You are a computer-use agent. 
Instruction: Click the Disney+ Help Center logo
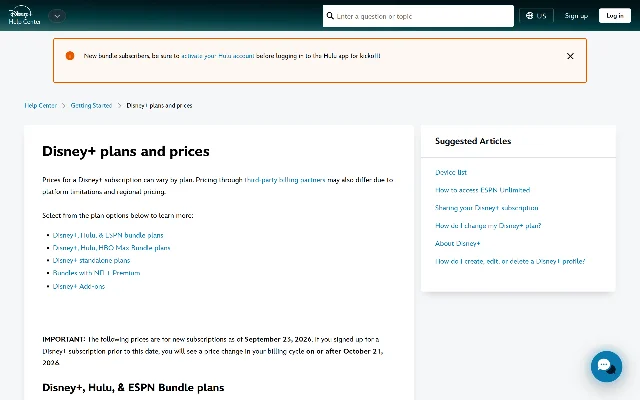[24, 16]
